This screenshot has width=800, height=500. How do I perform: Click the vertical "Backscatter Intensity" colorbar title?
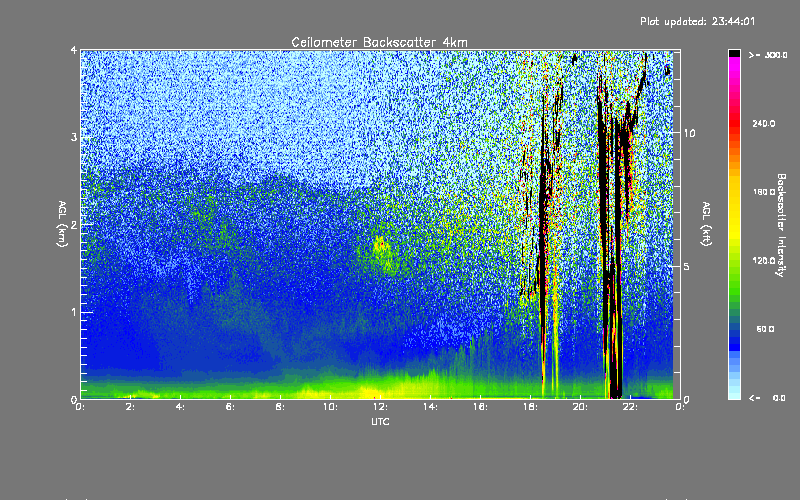pyautogui.click(x=781, y=225)
